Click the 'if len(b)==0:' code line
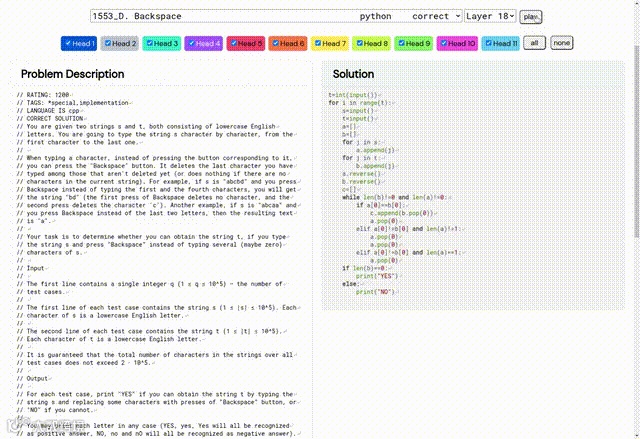Viewport: 640px width, 439px height. click(364, 268)
